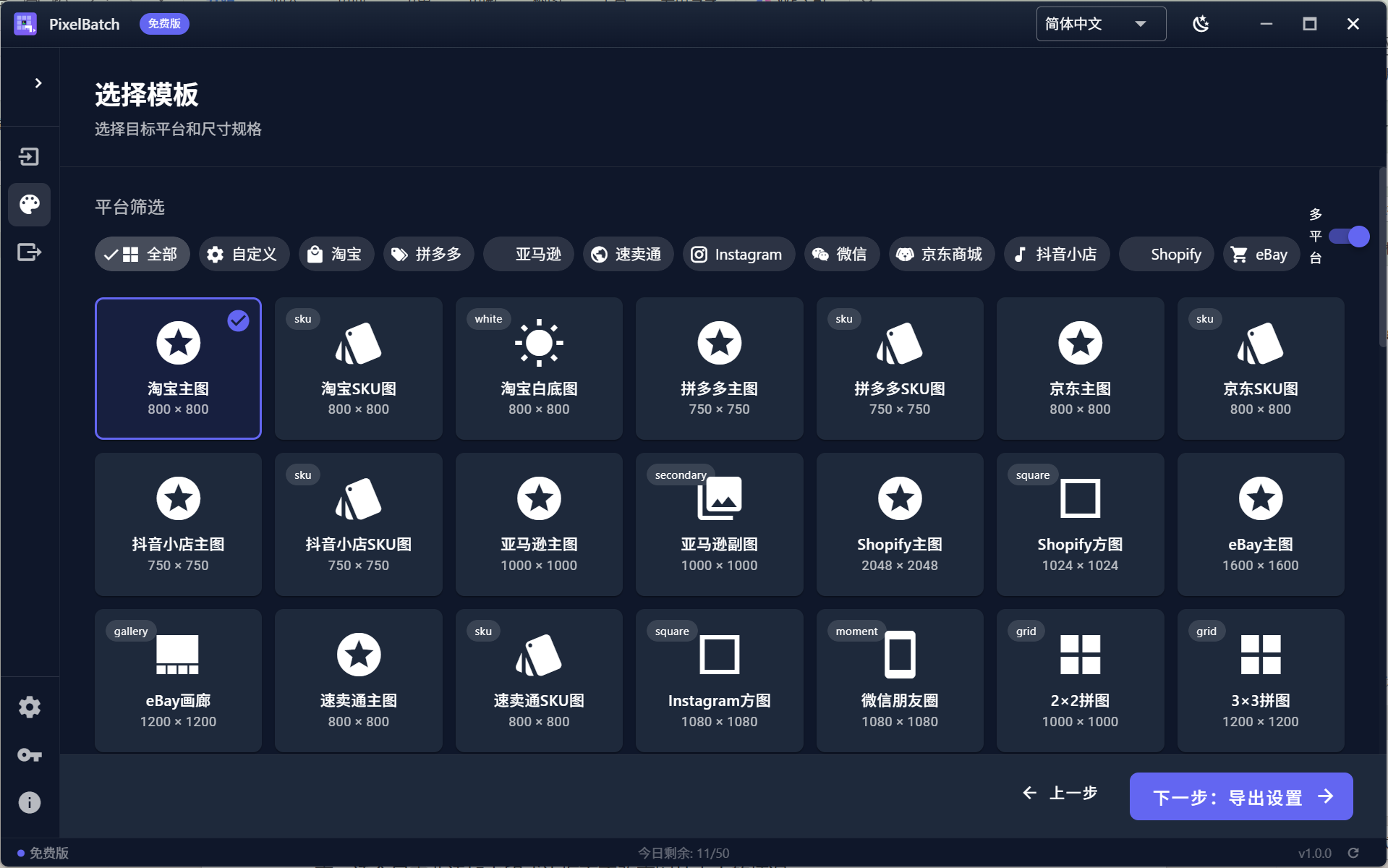Screen dimensions: 1388x868
Task: Open settings from the sidebar gear
Action: point(30,707)
